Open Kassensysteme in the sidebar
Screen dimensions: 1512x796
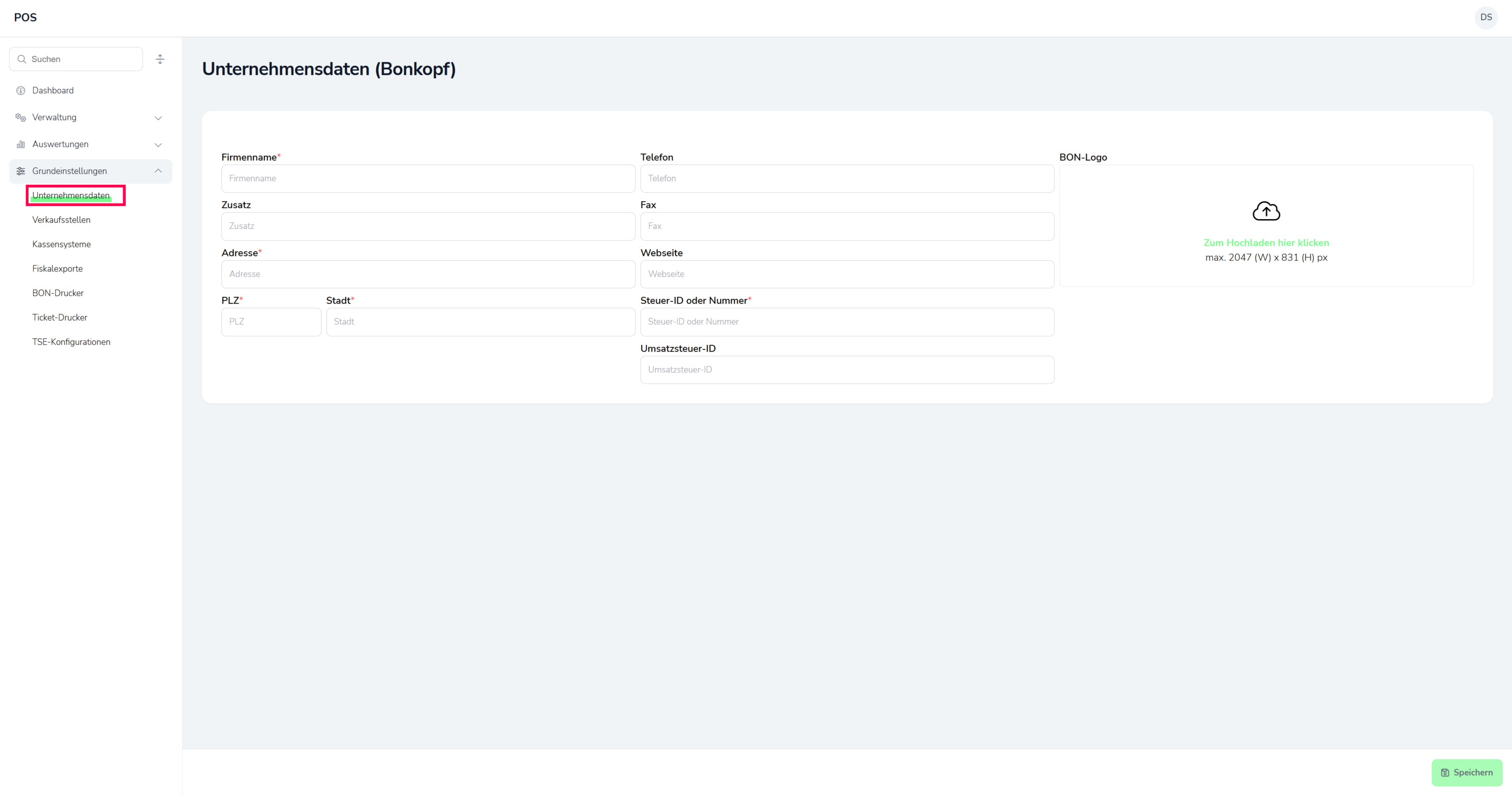click(61, 244)
